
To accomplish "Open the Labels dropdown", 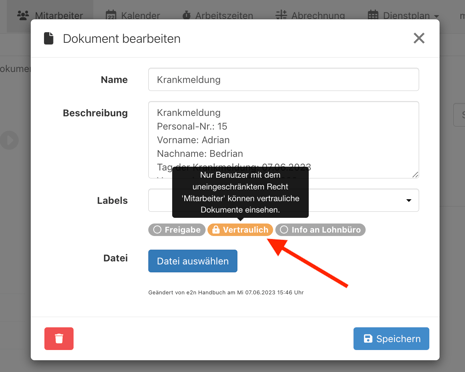I will click(x=409, y=200).
